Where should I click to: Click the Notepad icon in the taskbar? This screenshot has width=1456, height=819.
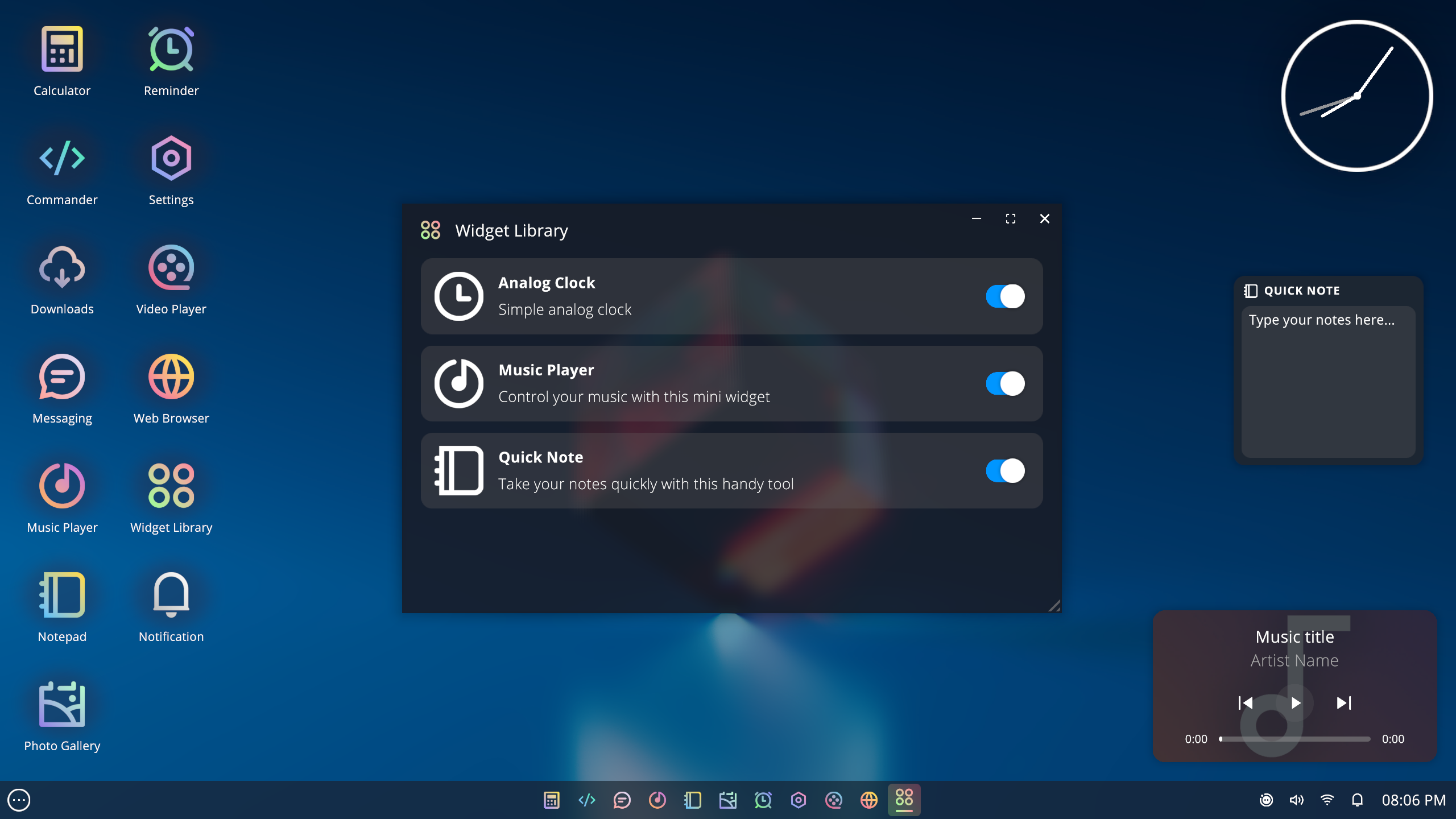point(693,800)
